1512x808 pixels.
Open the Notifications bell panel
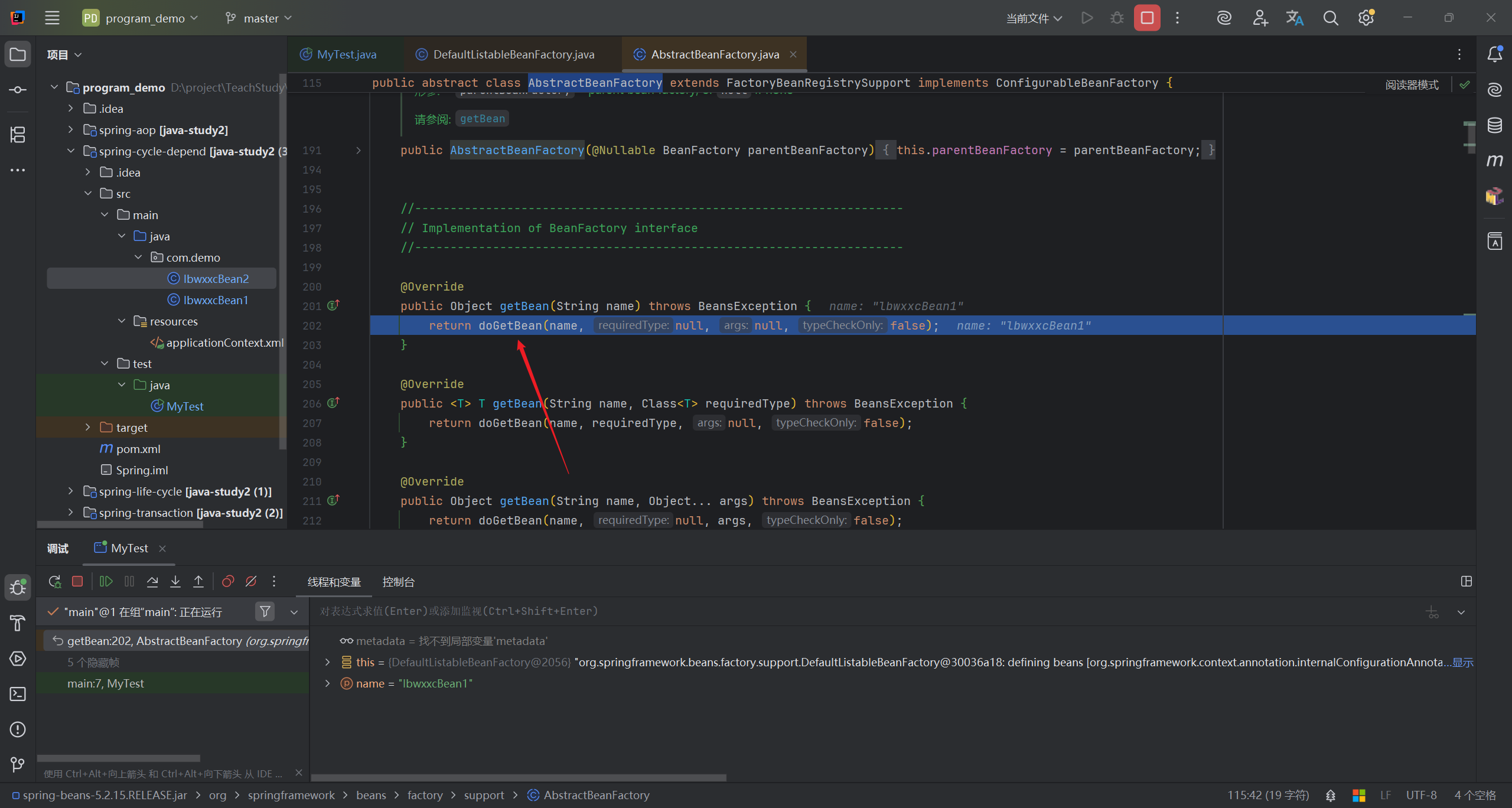(x=1494, y=54)
